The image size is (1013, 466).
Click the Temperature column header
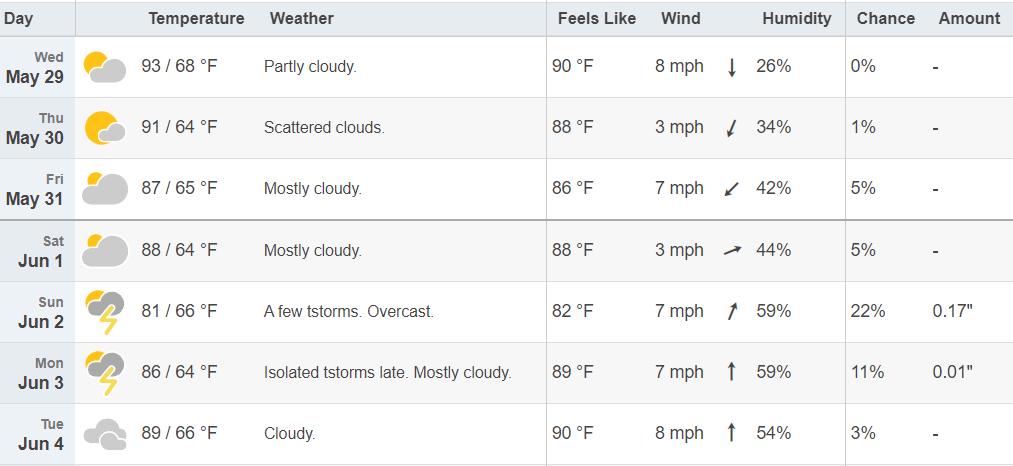tap(196, 19)
